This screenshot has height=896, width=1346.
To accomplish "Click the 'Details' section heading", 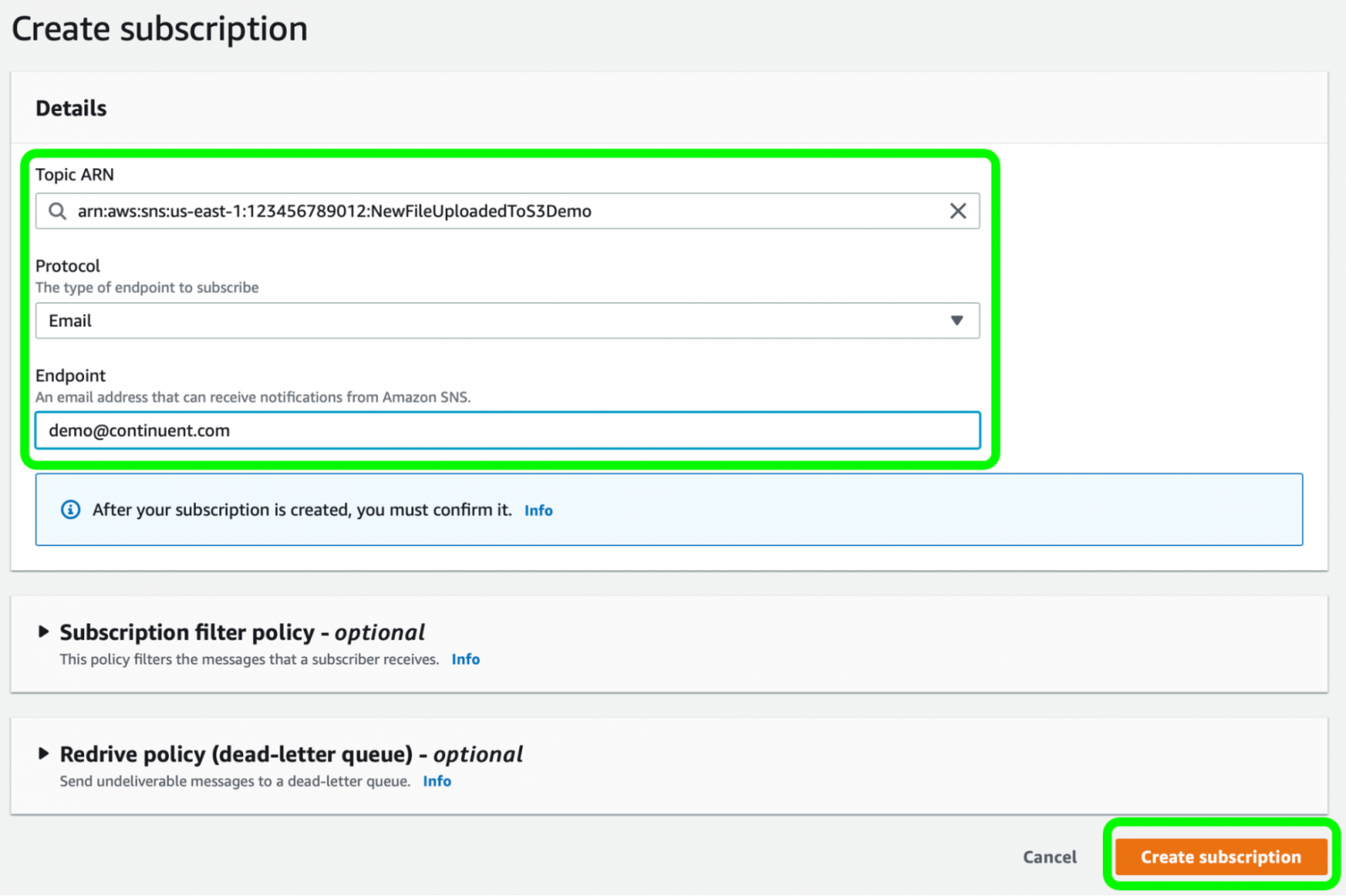I will pos(72,109).
